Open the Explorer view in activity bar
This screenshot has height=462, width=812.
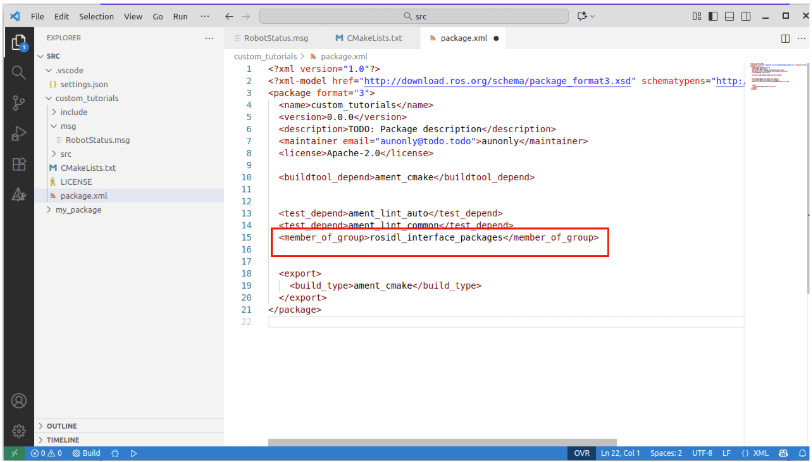coord(18,43)
